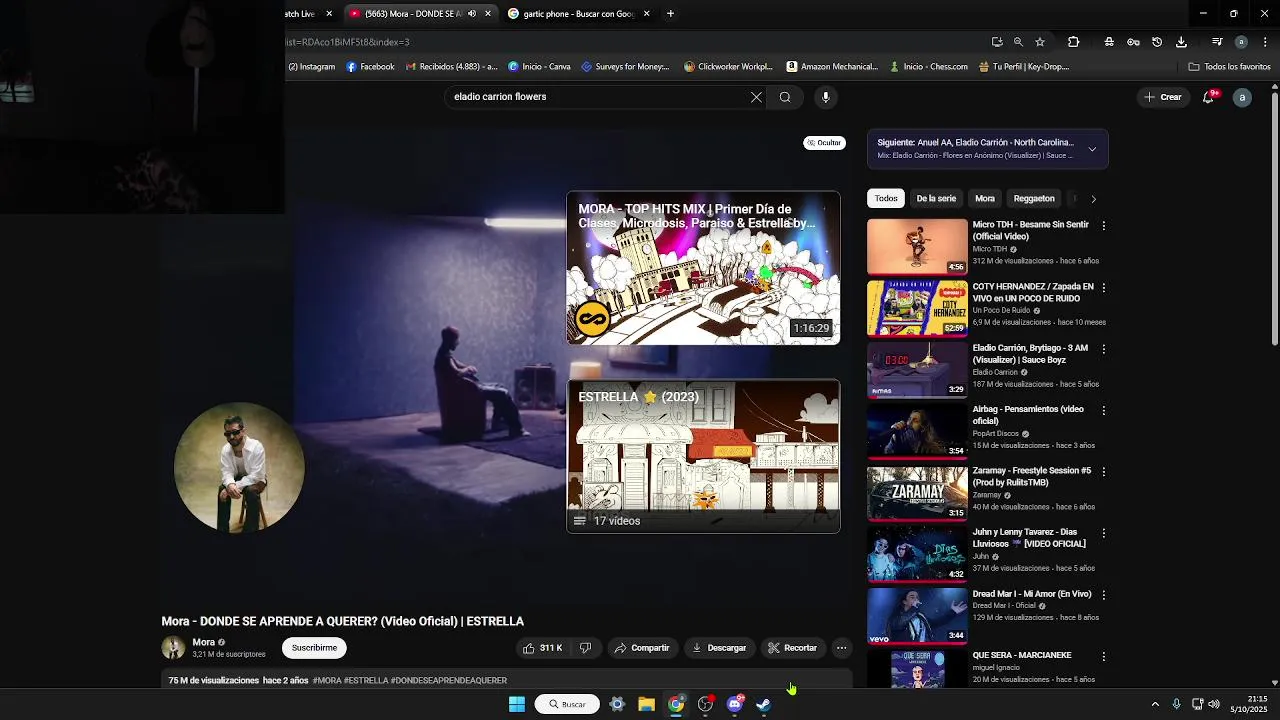The height and width of the screenshot is (720, 1280).
Task: Click the microphone voice search icon
Action: pos(825,97)
